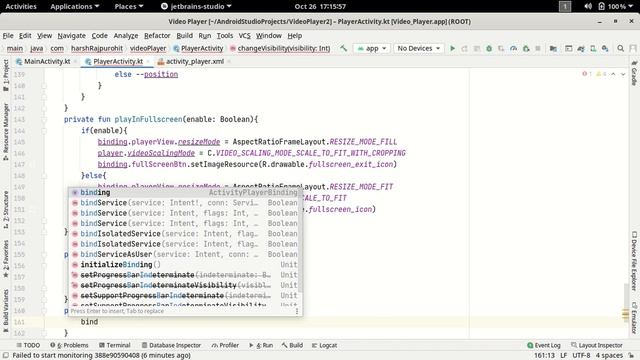
Task: Click the completion popup options dots icon
Action: (297, 311)
